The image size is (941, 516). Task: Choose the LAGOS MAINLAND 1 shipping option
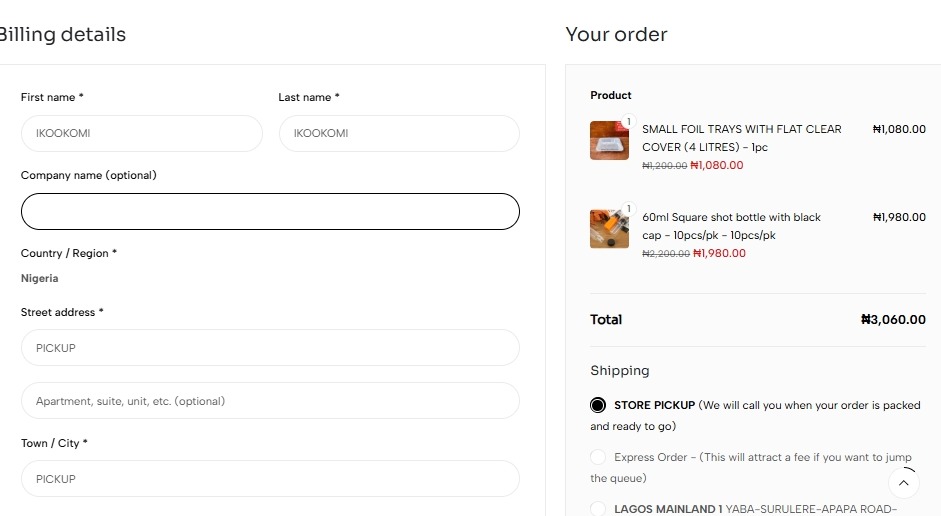pyautogui.click(x=598, y=509)
